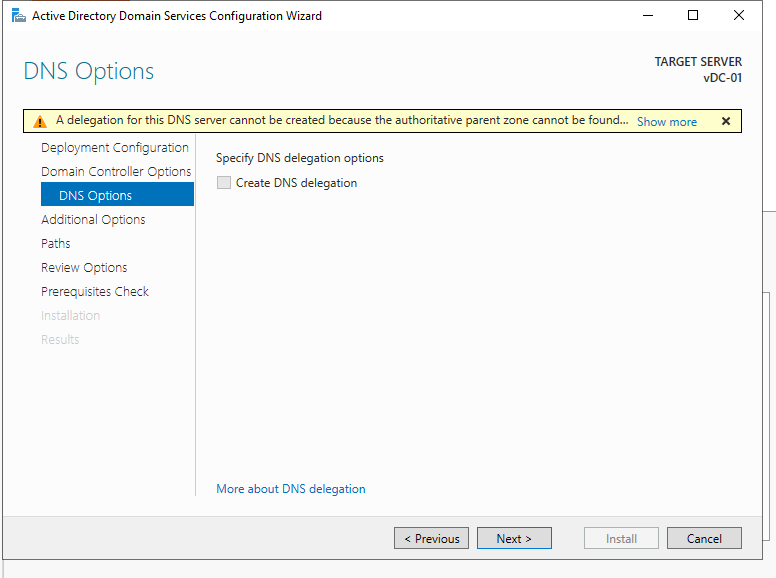Open the Review Options step
The height and width of the screenshot is (578, 776).
[x=84, y=267]
